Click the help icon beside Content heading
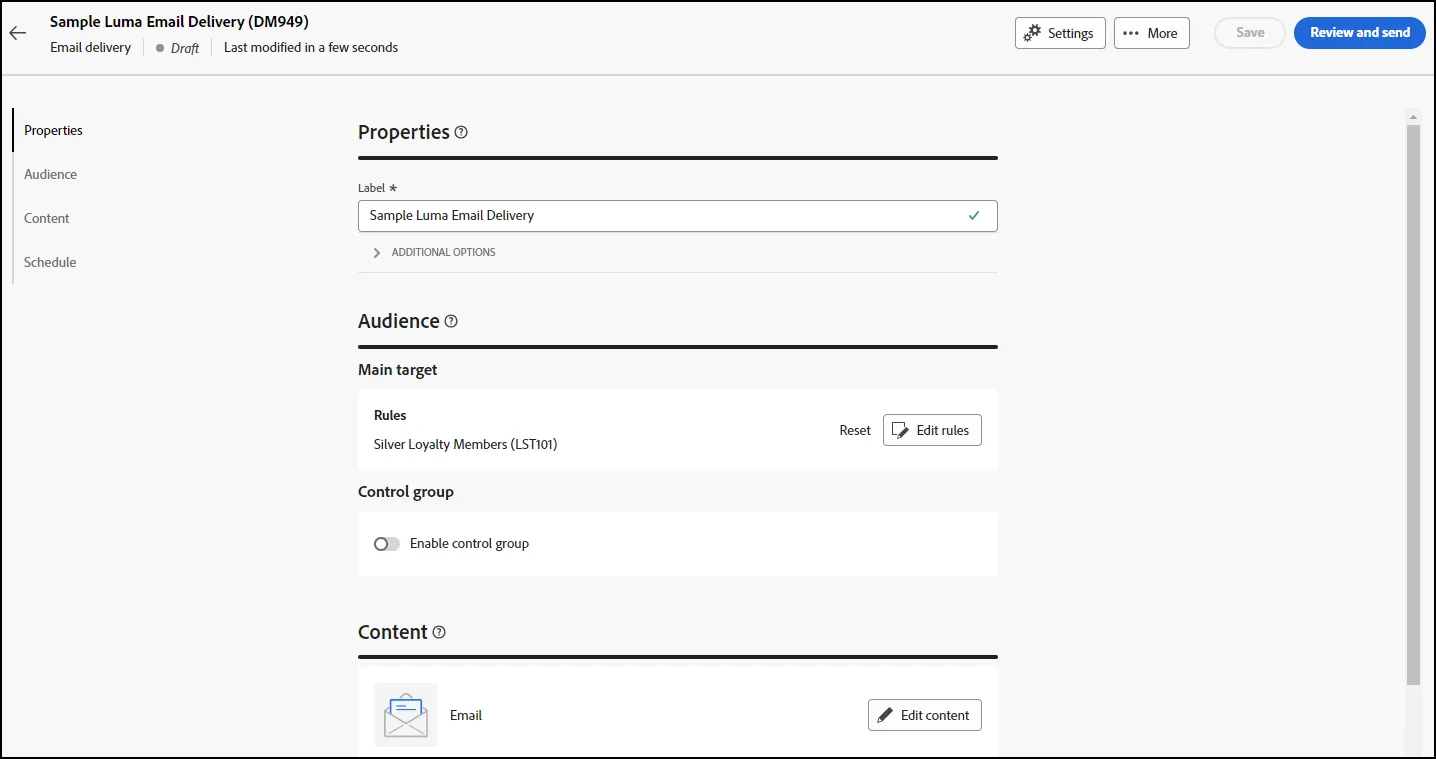The width and height of the screenshot is (1436, 759). 439,632
